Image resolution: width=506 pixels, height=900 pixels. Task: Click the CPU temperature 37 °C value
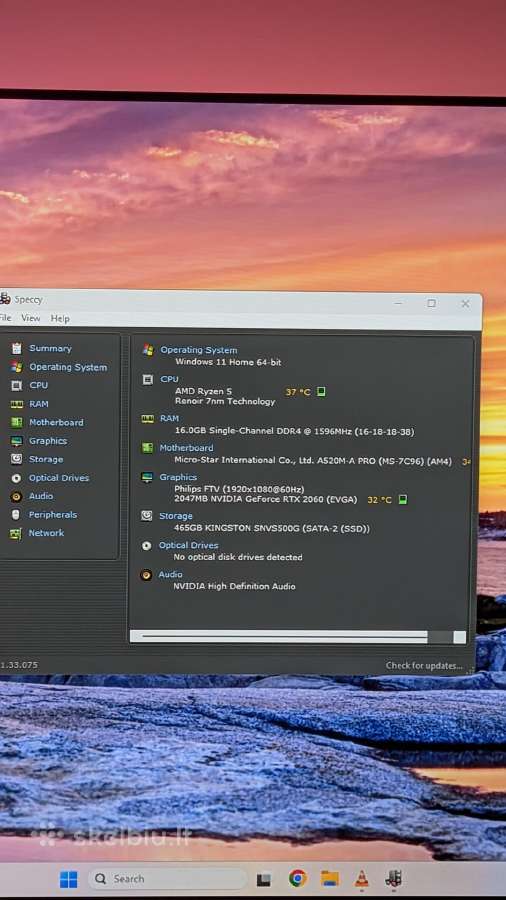[298, 392]
